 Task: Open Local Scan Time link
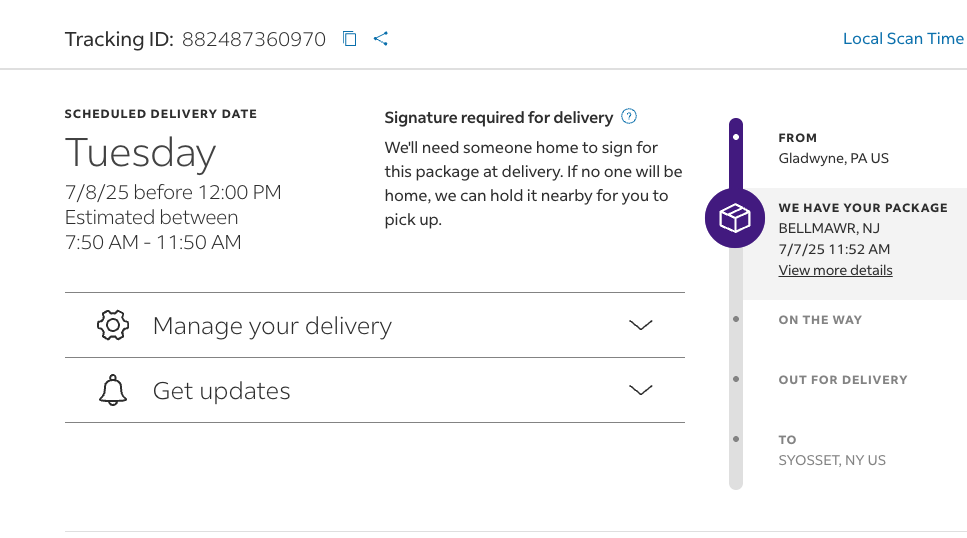coord(903,38)
